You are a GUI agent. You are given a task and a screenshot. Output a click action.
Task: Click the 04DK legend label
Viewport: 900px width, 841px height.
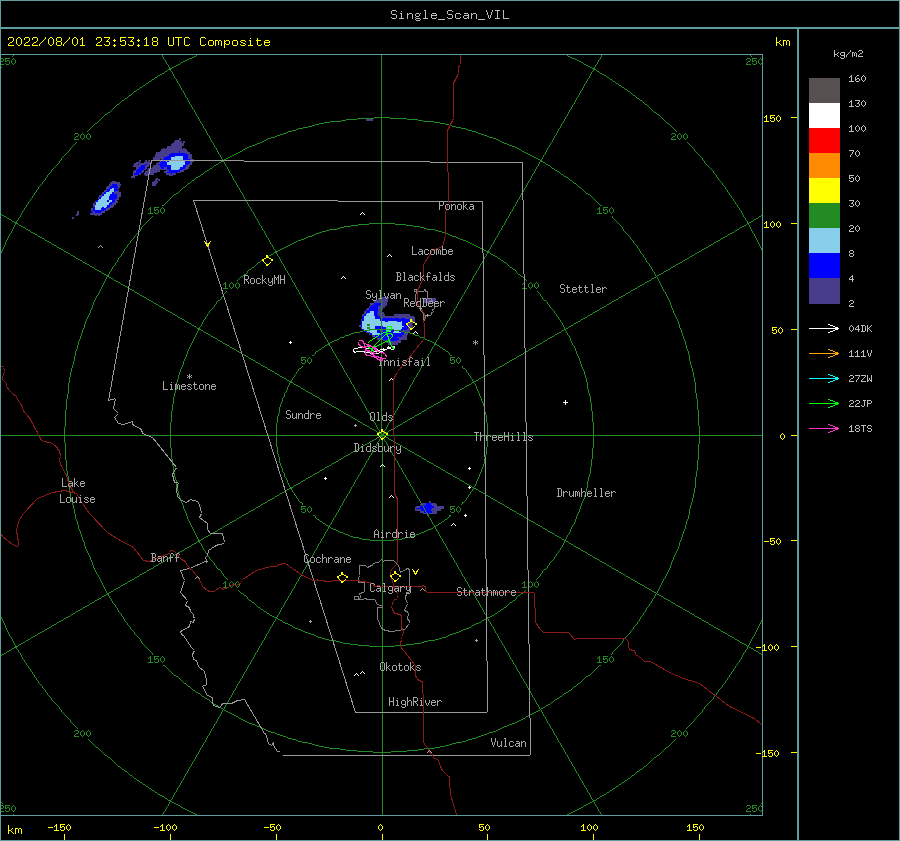click(860, 328)
